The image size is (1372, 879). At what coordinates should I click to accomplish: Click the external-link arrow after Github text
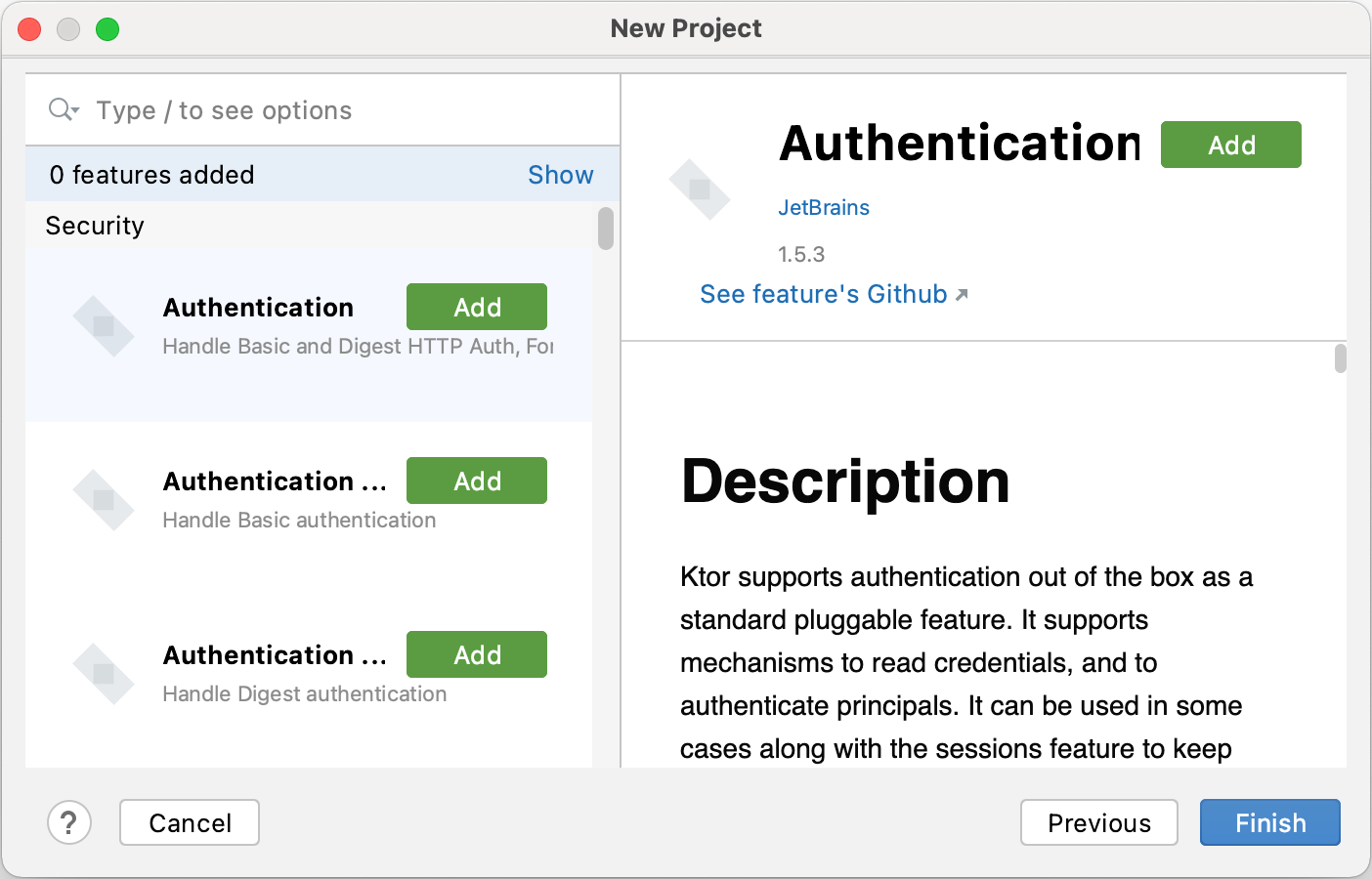[962, 293]
